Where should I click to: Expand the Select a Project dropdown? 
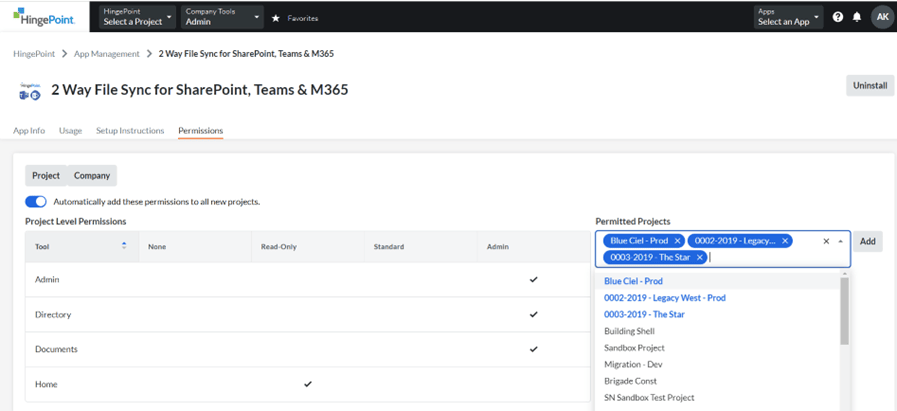tap(136, 17)
